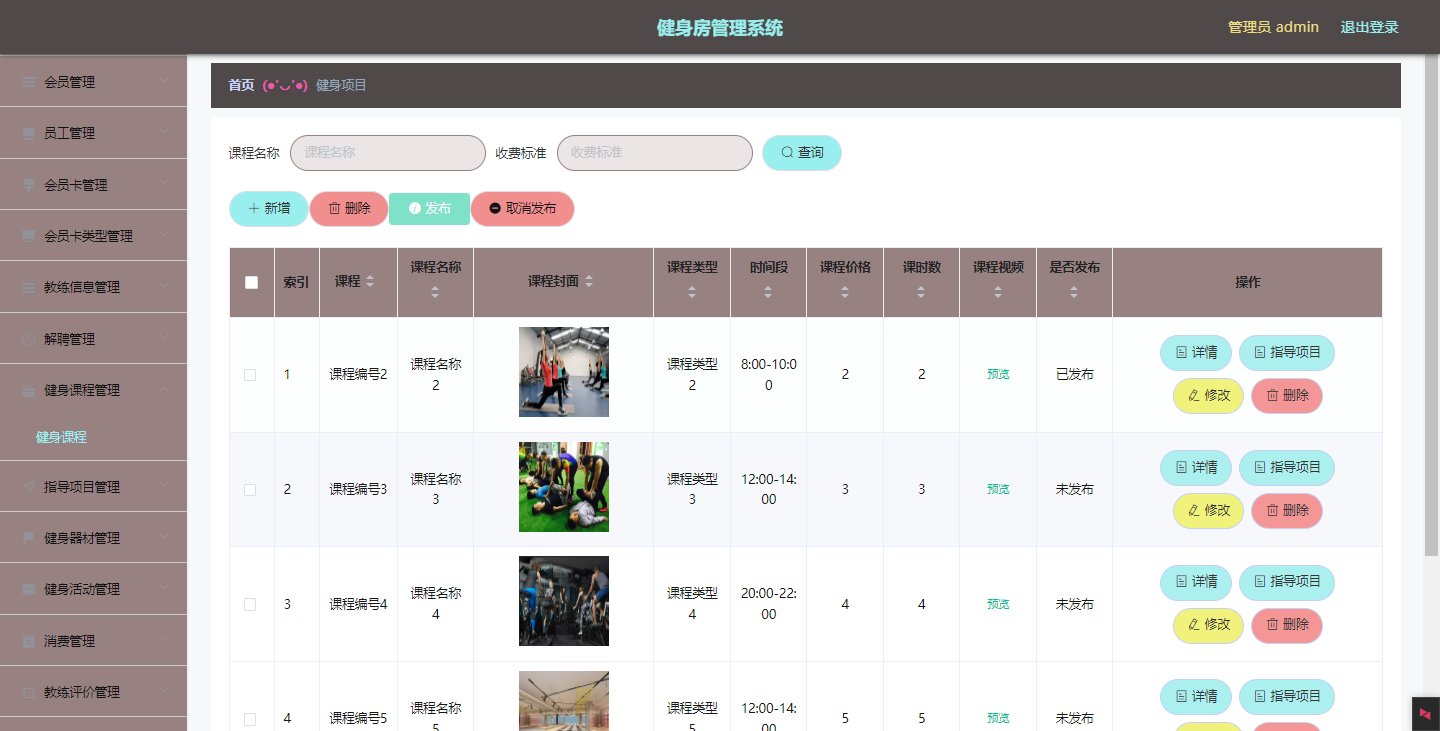Click the 健身活动管理 sidebar icon
1440x731 pixels.
click(28, 589)
